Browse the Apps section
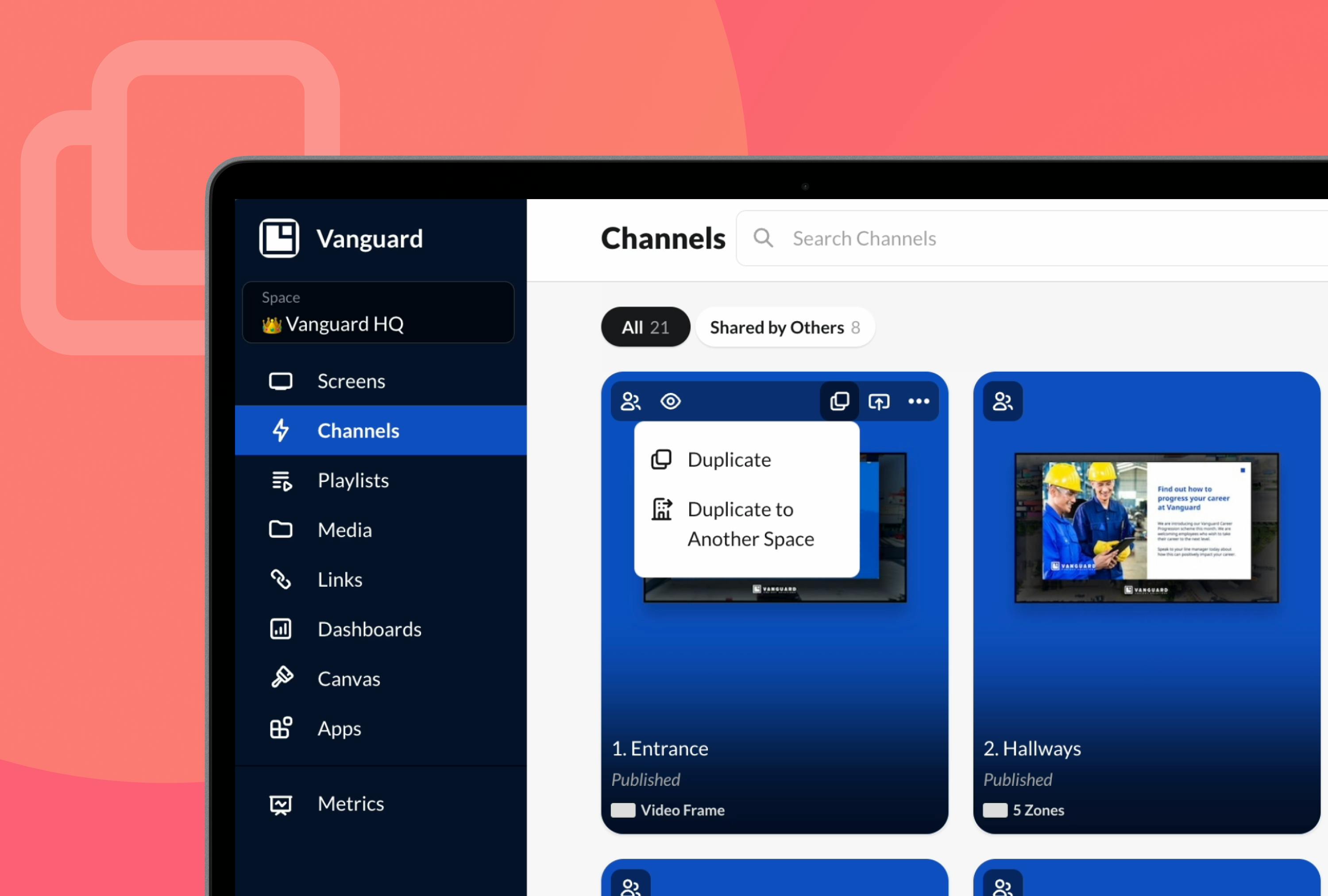This screenshot has width=1328, height=896. tap(338, 727)
